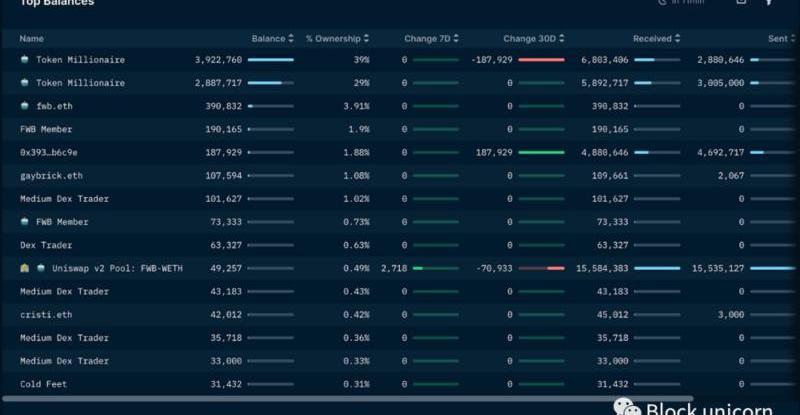
Task: Click the yellow icon on the Uniswap v2 Pool row
Action: click(24, 268)
